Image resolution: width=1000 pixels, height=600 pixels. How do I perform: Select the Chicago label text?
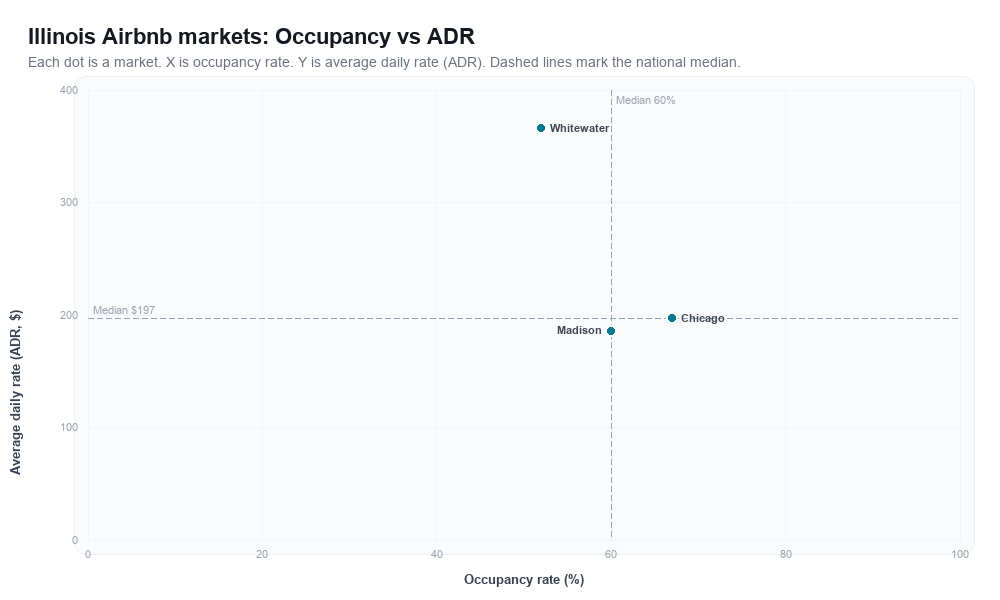pos(702,318)
